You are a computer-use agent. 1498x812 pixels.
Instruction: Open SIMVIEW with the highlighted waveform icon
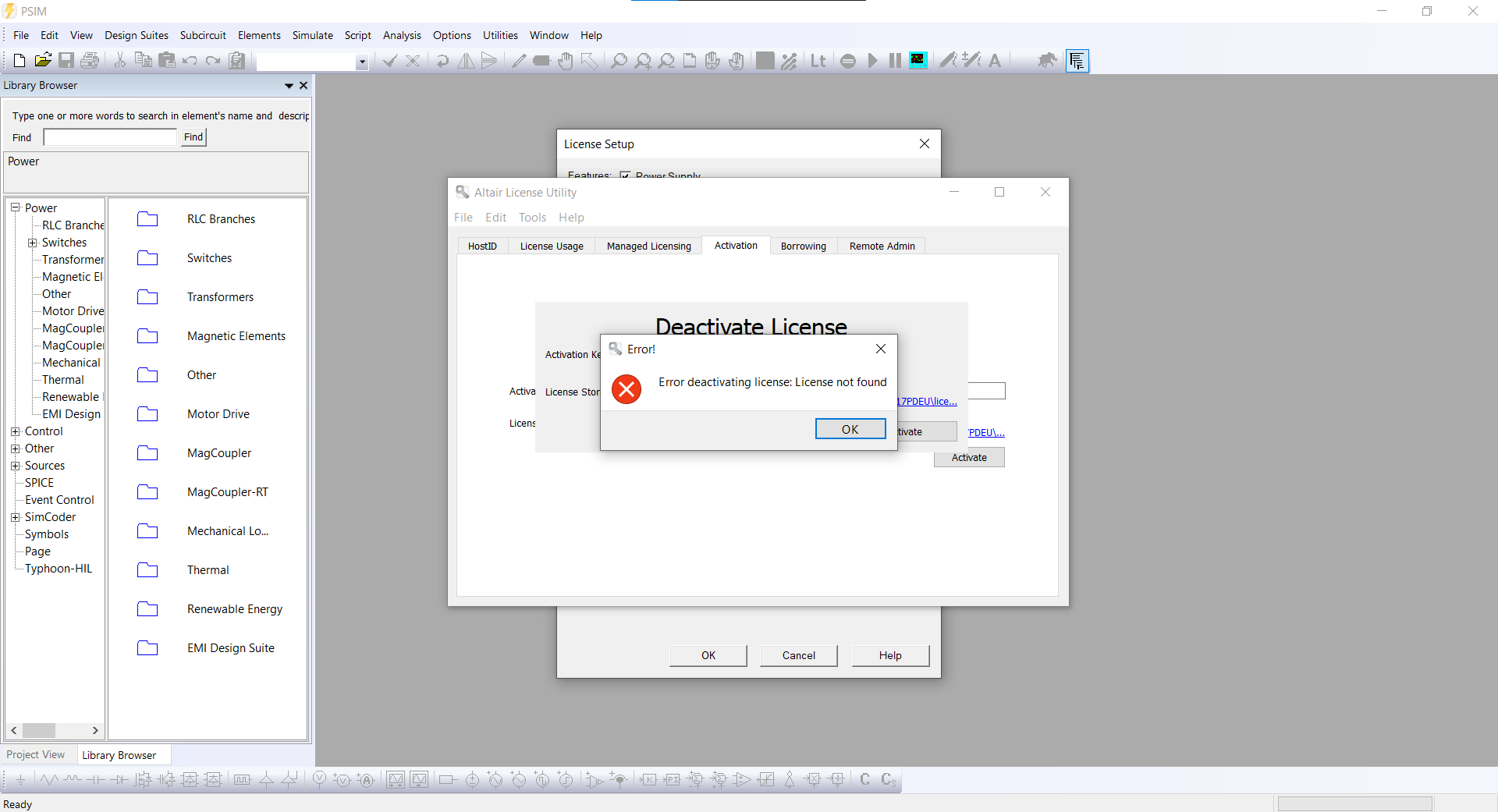coord(918,60)
